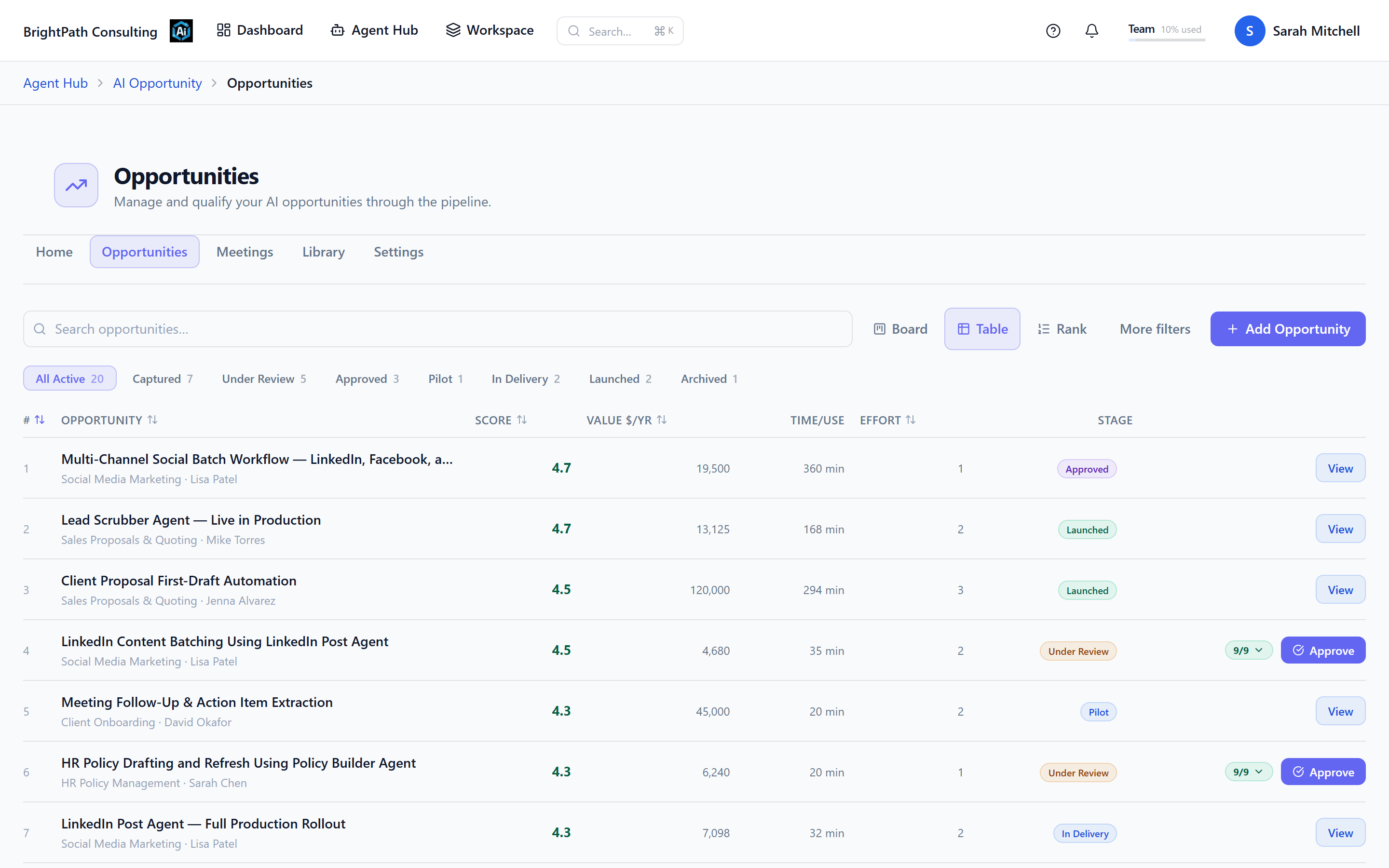Open the Settings tab
Viewport: 1389px width, 868px height.
click(398, 251)
